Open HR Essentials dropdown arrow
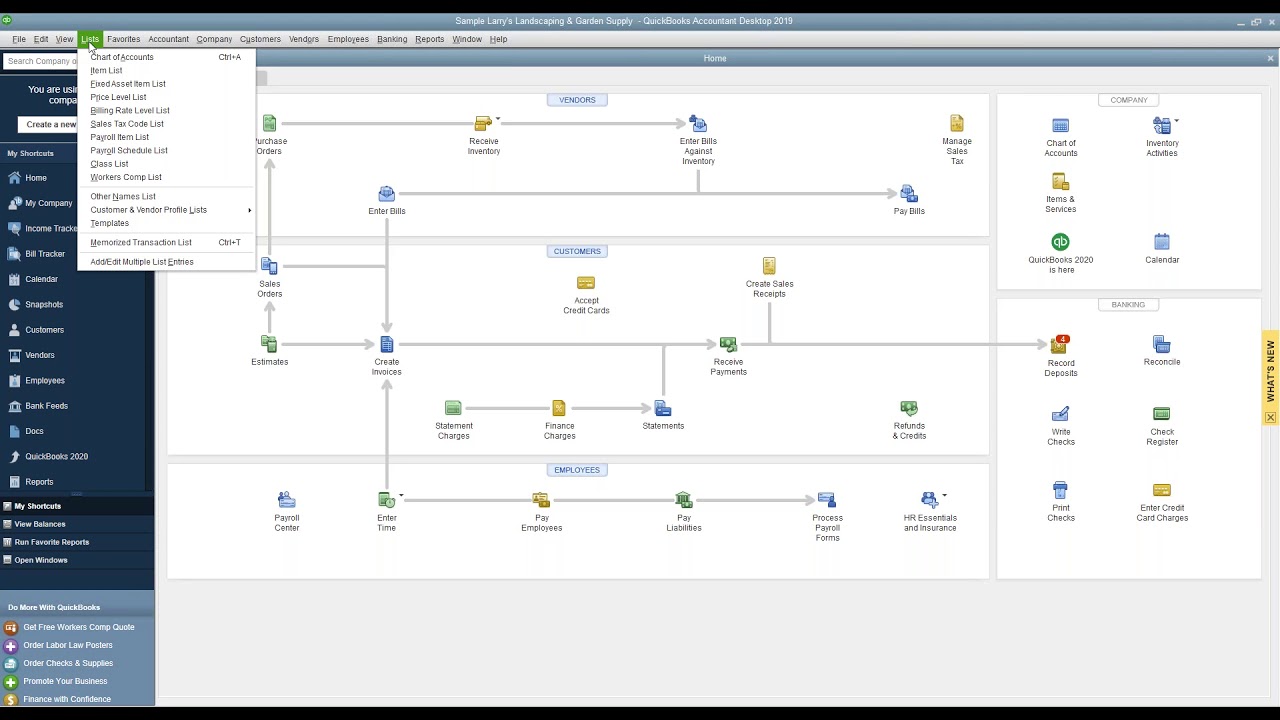 pyautogui.click(x=944, y=496)
